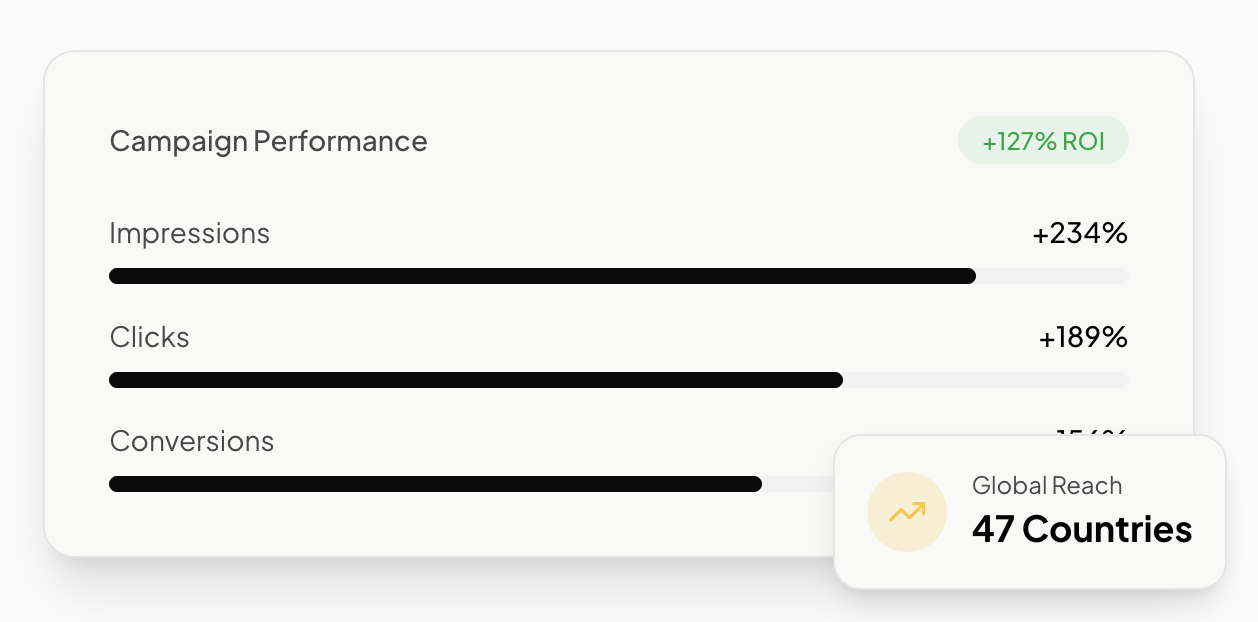
Task: Click the +127% text in green badge
Action: (x=1019, y=141)
